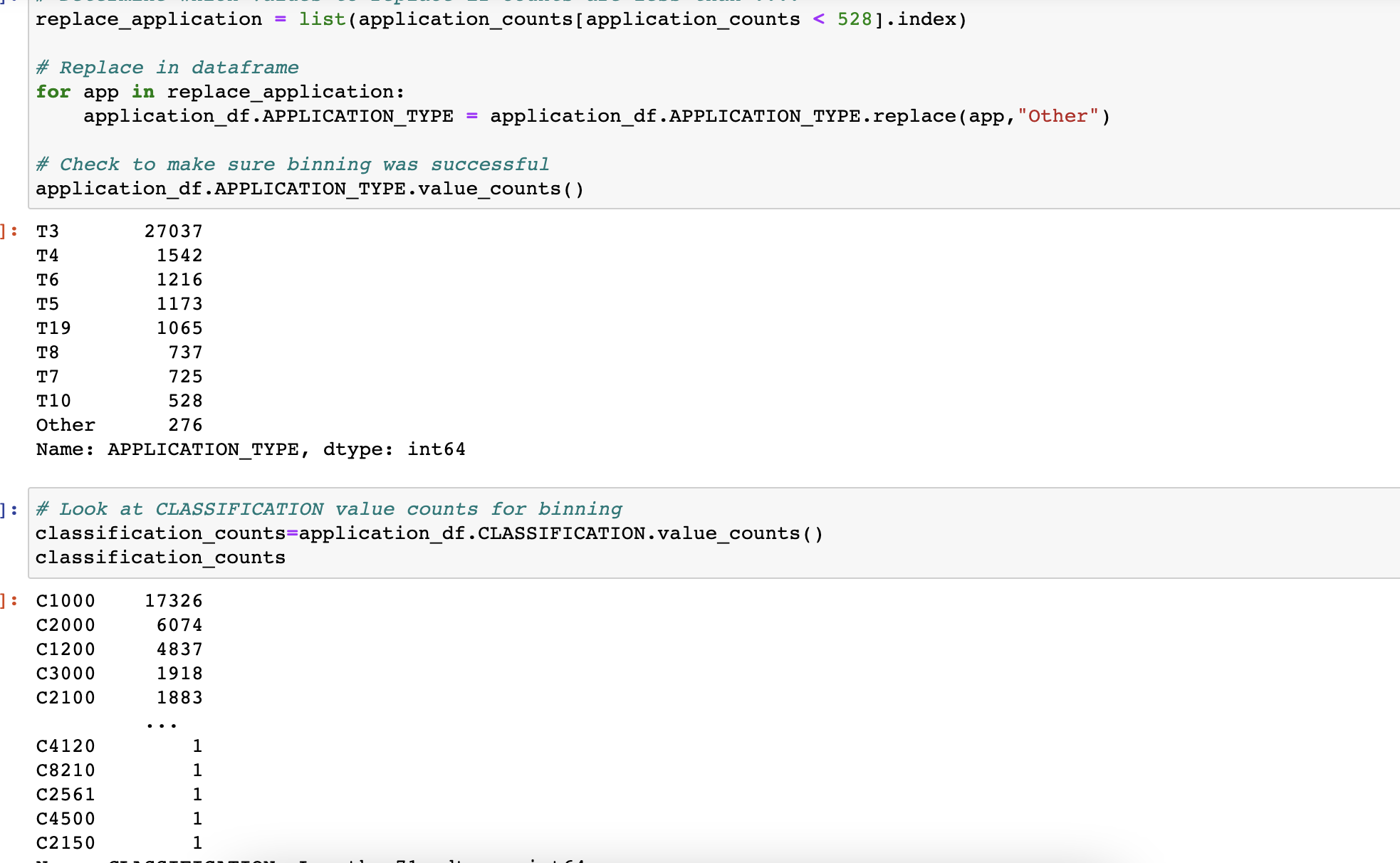
Task: Click the standalone classification_counts code line
Action: 160,558
